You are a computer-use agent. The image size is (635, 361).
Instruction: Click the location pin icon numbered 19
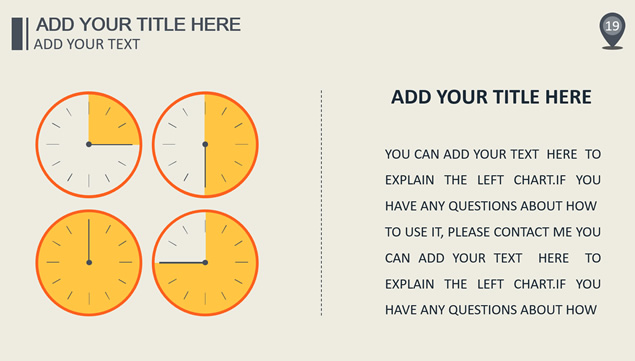click(612, 30)
